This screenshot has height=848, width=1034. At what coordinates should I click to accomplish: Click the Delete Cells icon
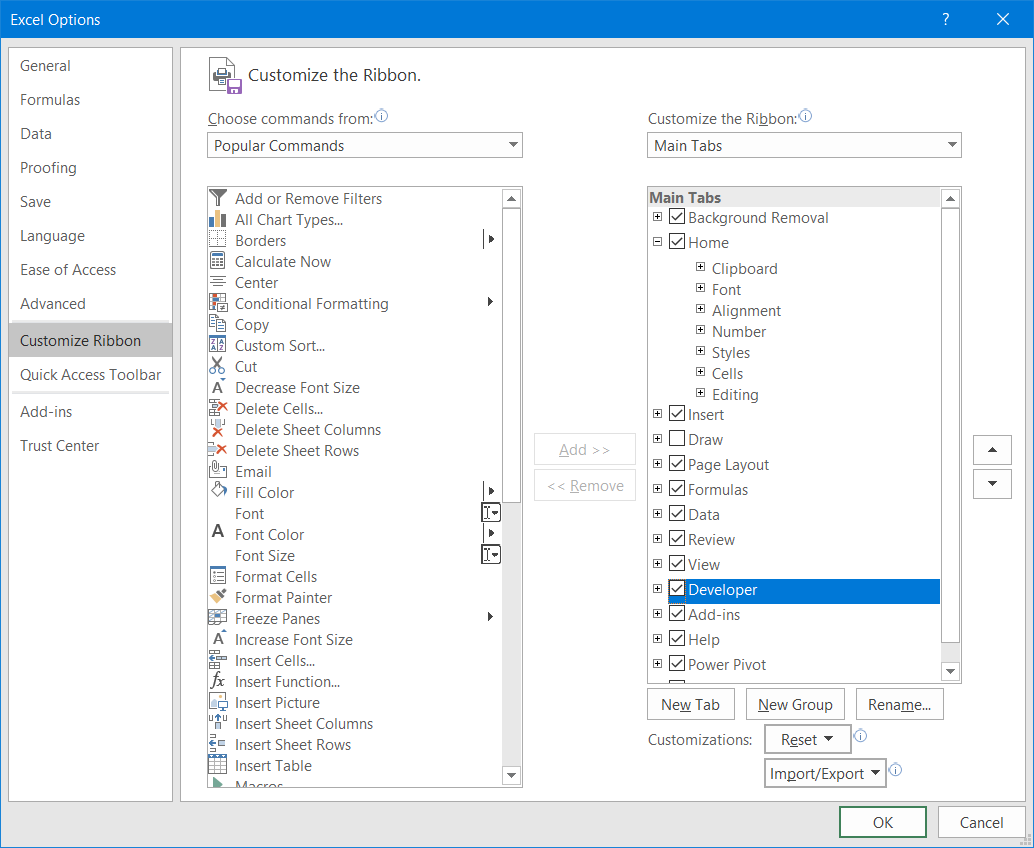[218, 408]
